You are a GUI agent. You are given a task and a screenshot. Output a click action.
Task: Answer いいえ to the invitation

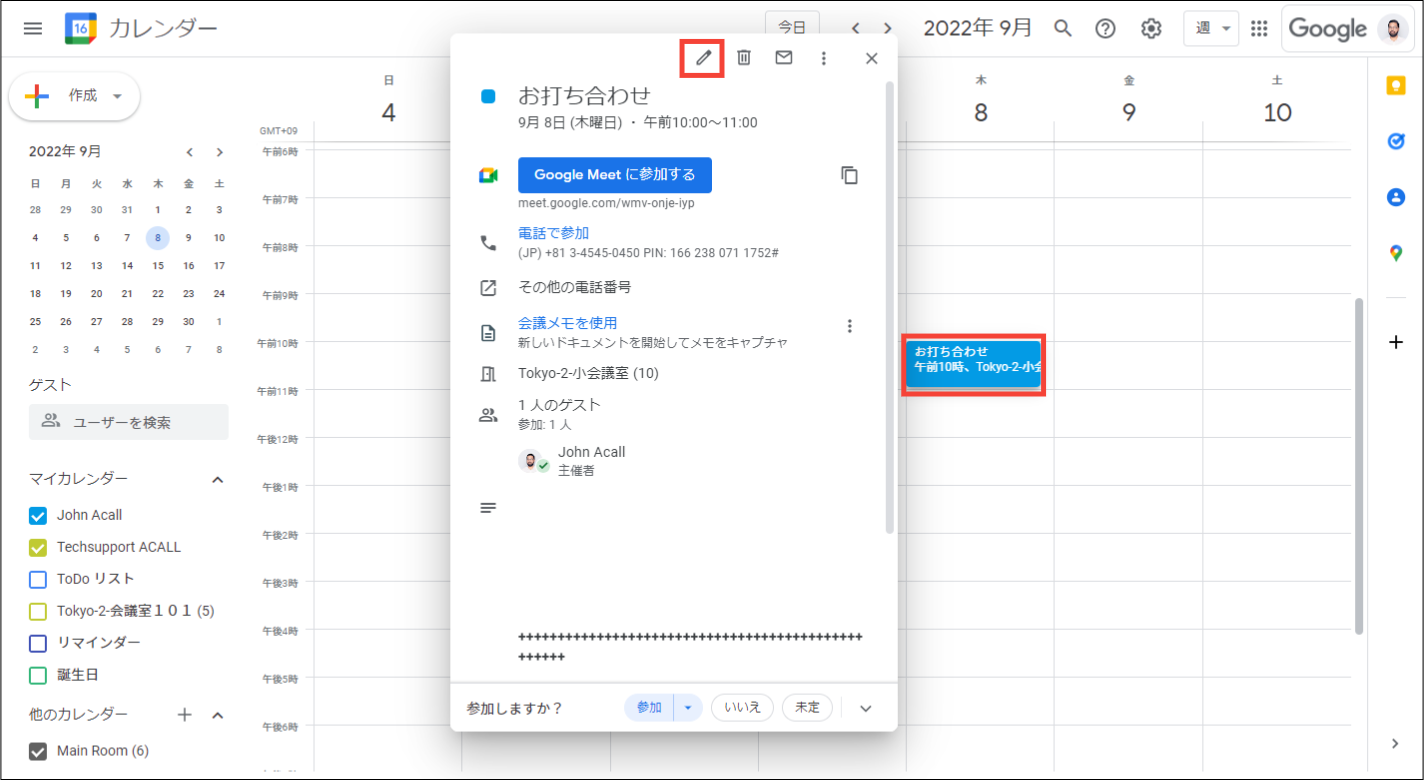pos(742,708)
